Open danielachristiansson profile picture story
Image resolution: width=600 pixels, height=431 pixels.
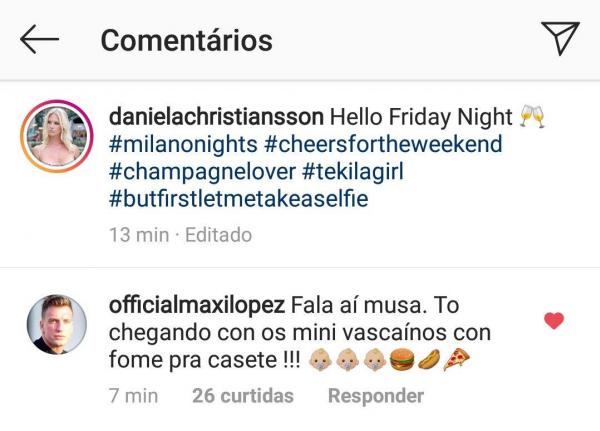(x=57, y=136)
